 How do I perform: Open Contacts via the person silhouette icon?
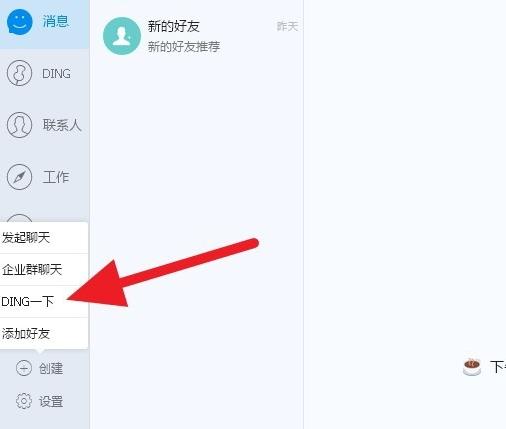click(19, 125)
